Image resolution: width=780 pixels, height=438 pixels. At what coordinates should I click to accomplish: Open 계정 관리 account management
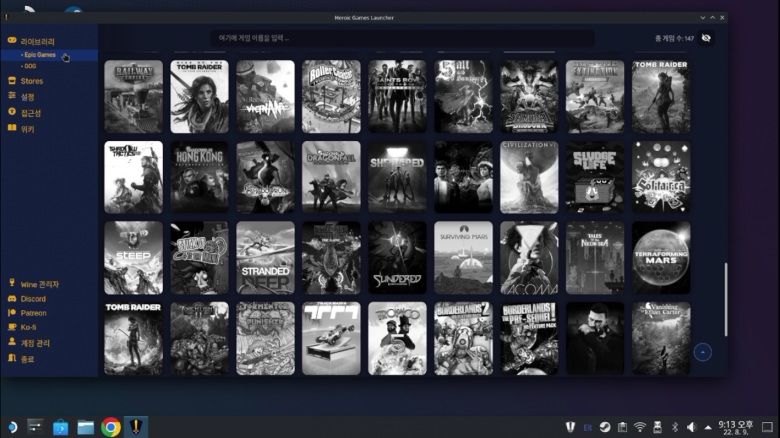tap(29, 343)
